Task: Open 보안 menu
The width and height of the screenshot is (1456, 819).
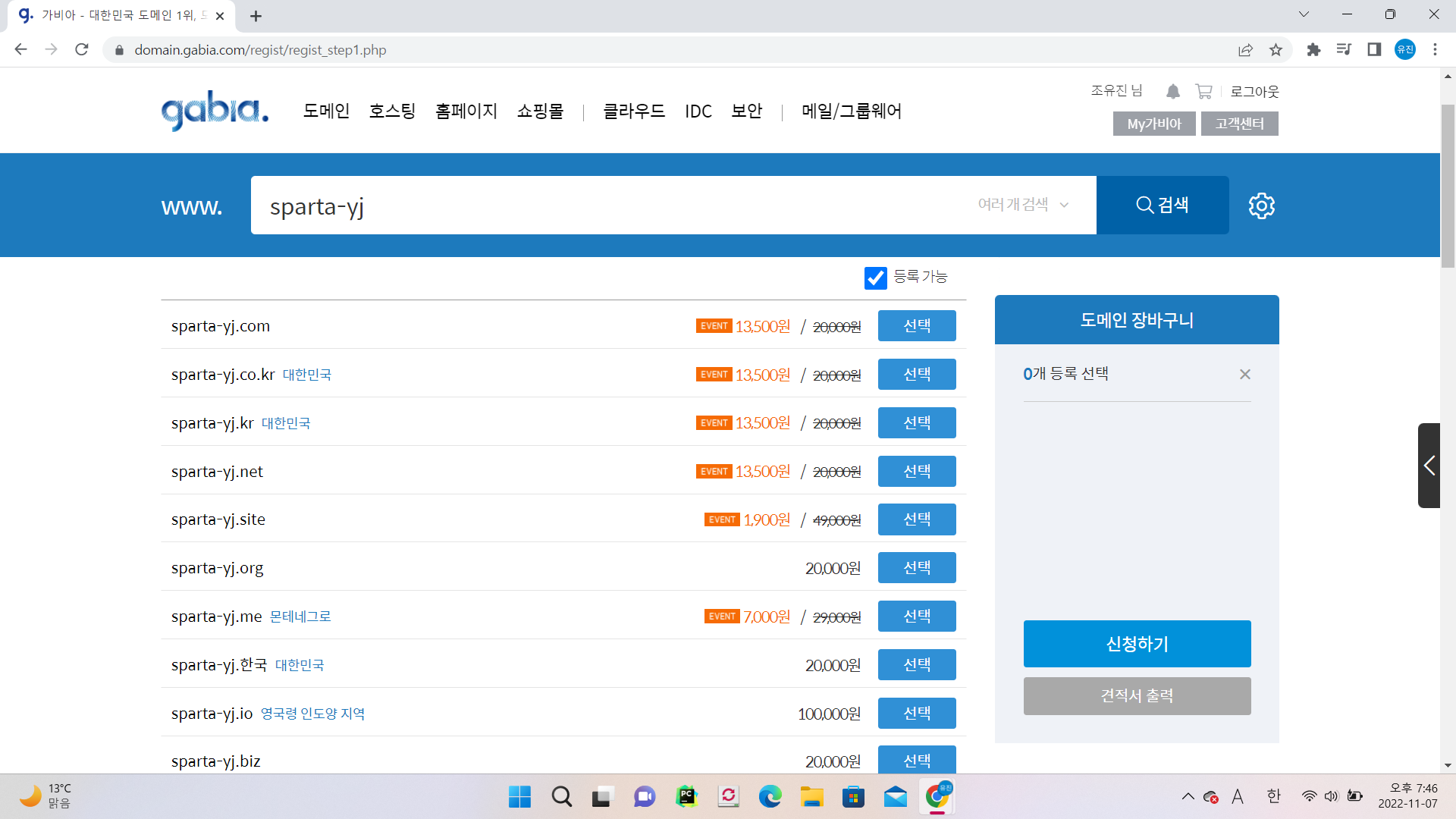Action: click(x=747, y=111)
